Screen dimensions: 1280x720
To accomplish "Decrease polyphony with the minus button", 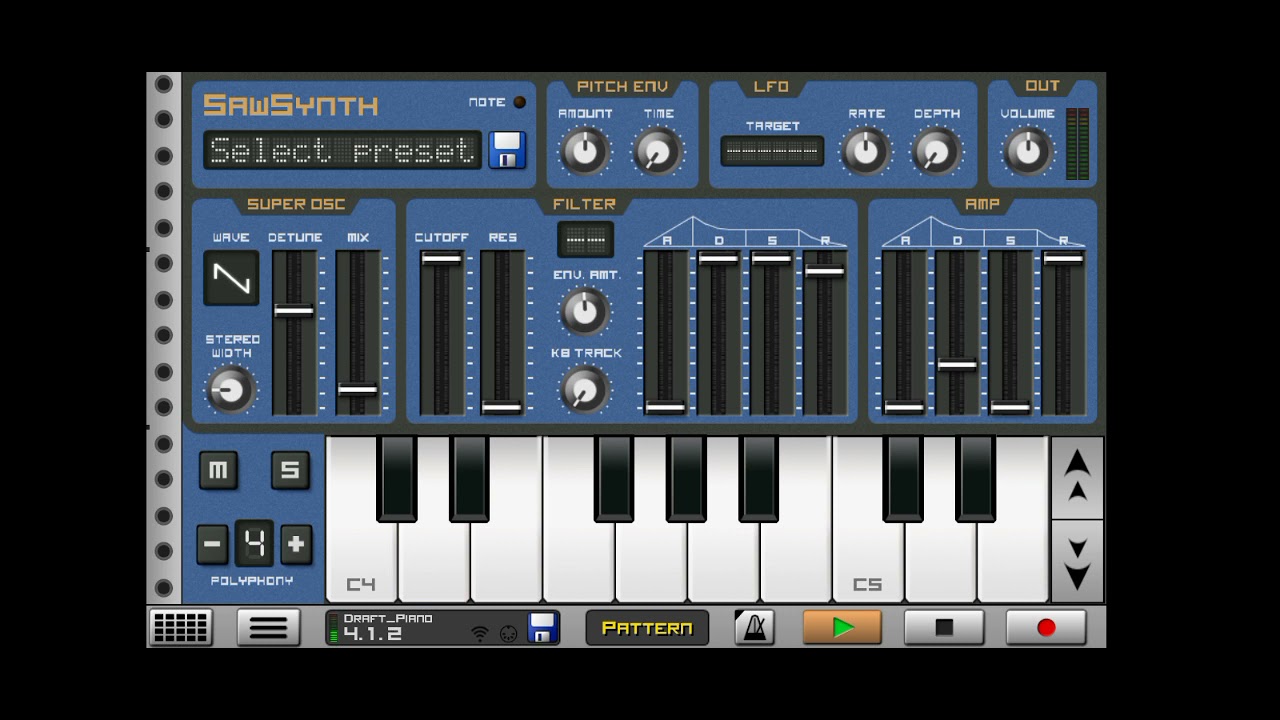I will (x=212, y=545).
